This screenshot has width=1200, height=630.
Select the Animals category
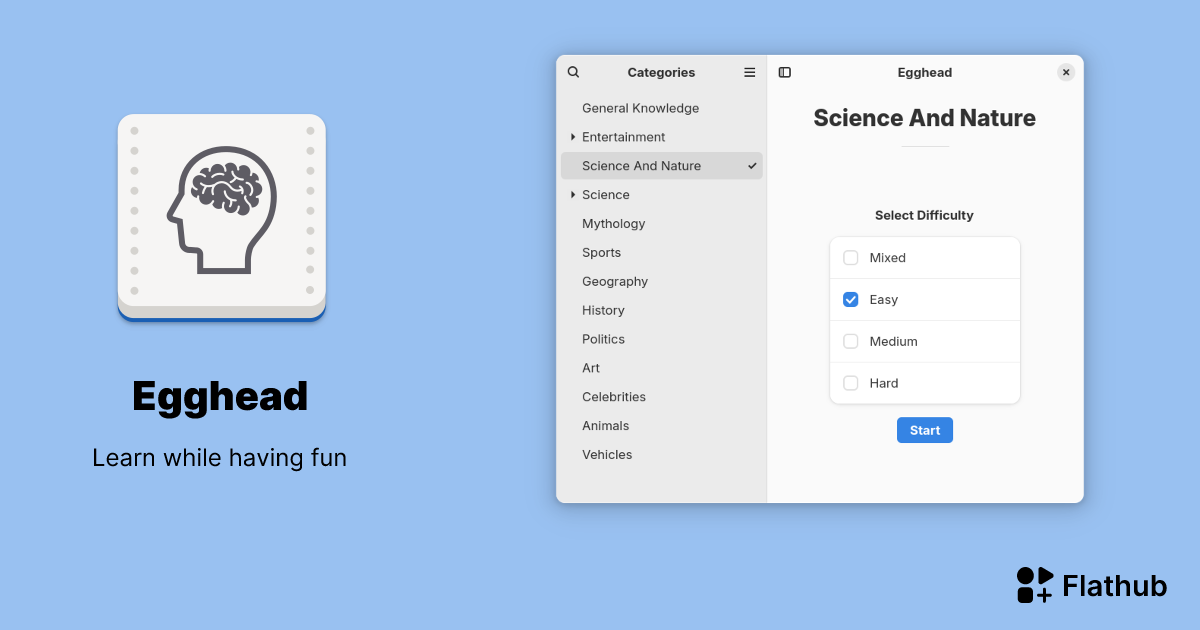pyautogui.click(x=606, y=425)
